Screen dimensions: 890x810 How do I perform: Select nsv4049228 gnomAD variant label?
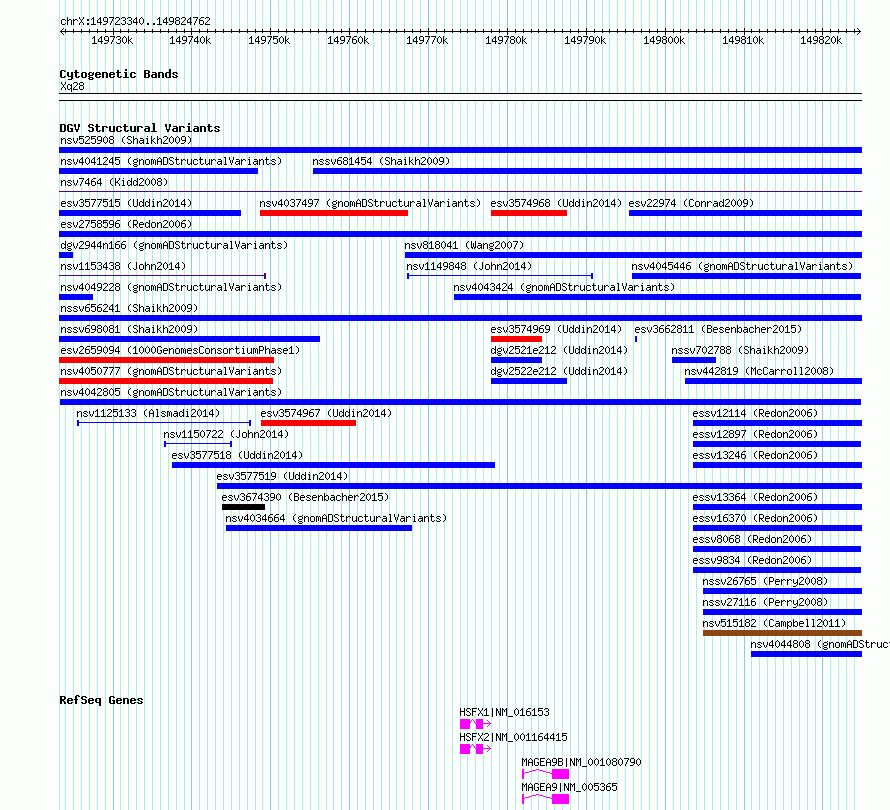point(171,287)
